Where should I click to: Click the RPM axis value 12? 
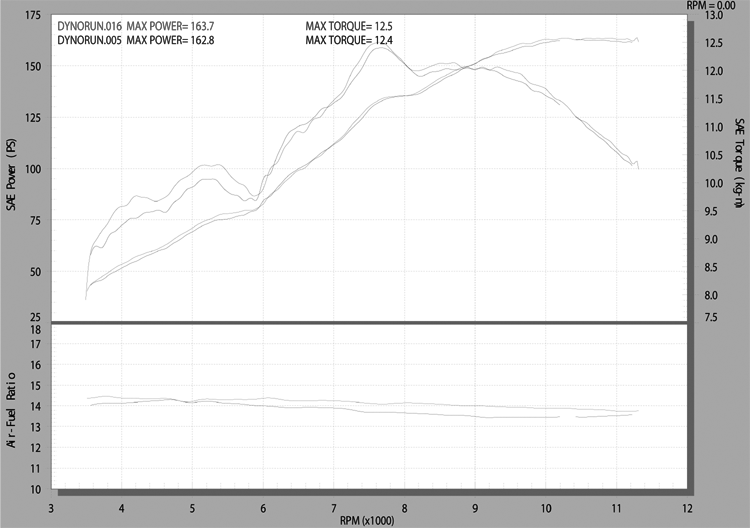[x=687, y=508]
